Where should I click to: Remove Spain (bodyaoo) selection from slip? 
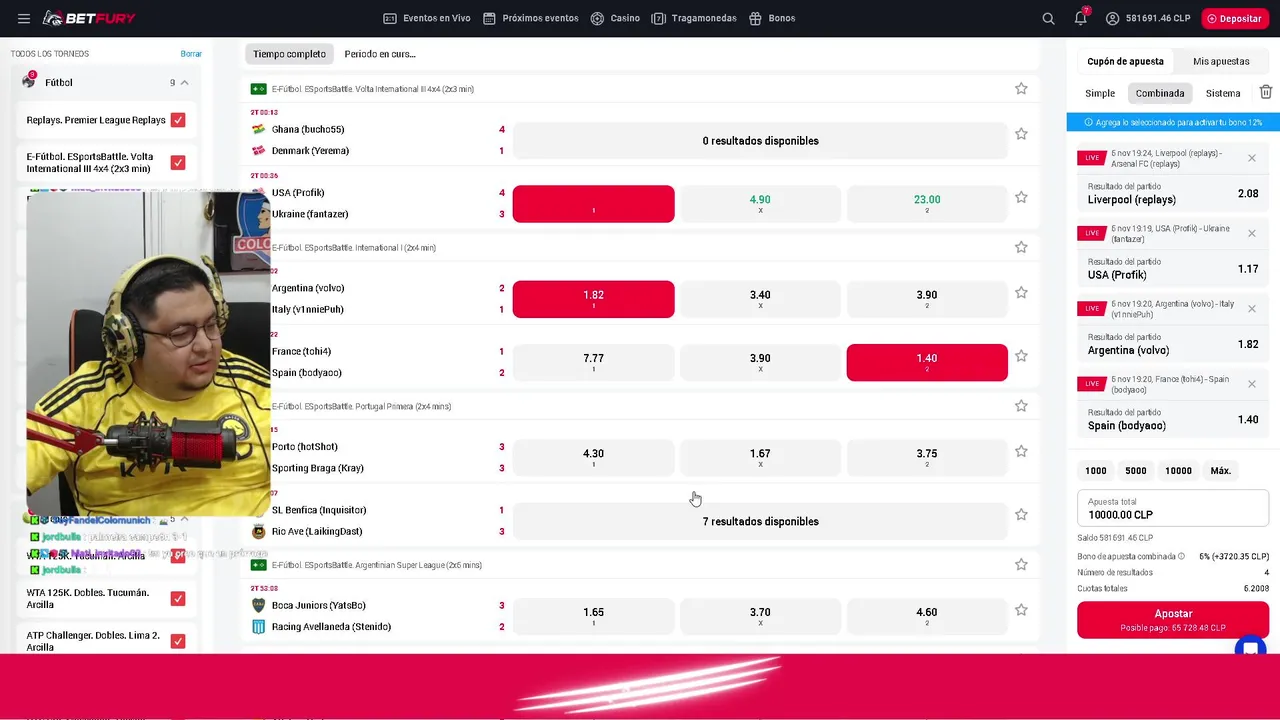click(x=1252, y=384)
